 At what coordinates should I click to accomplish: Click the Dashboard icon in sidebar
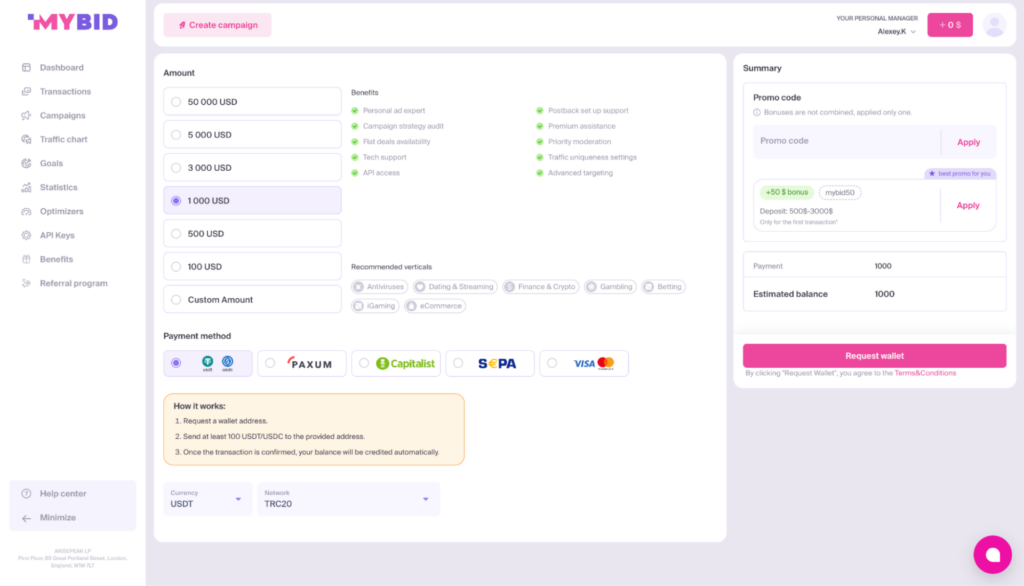point(26,67)
